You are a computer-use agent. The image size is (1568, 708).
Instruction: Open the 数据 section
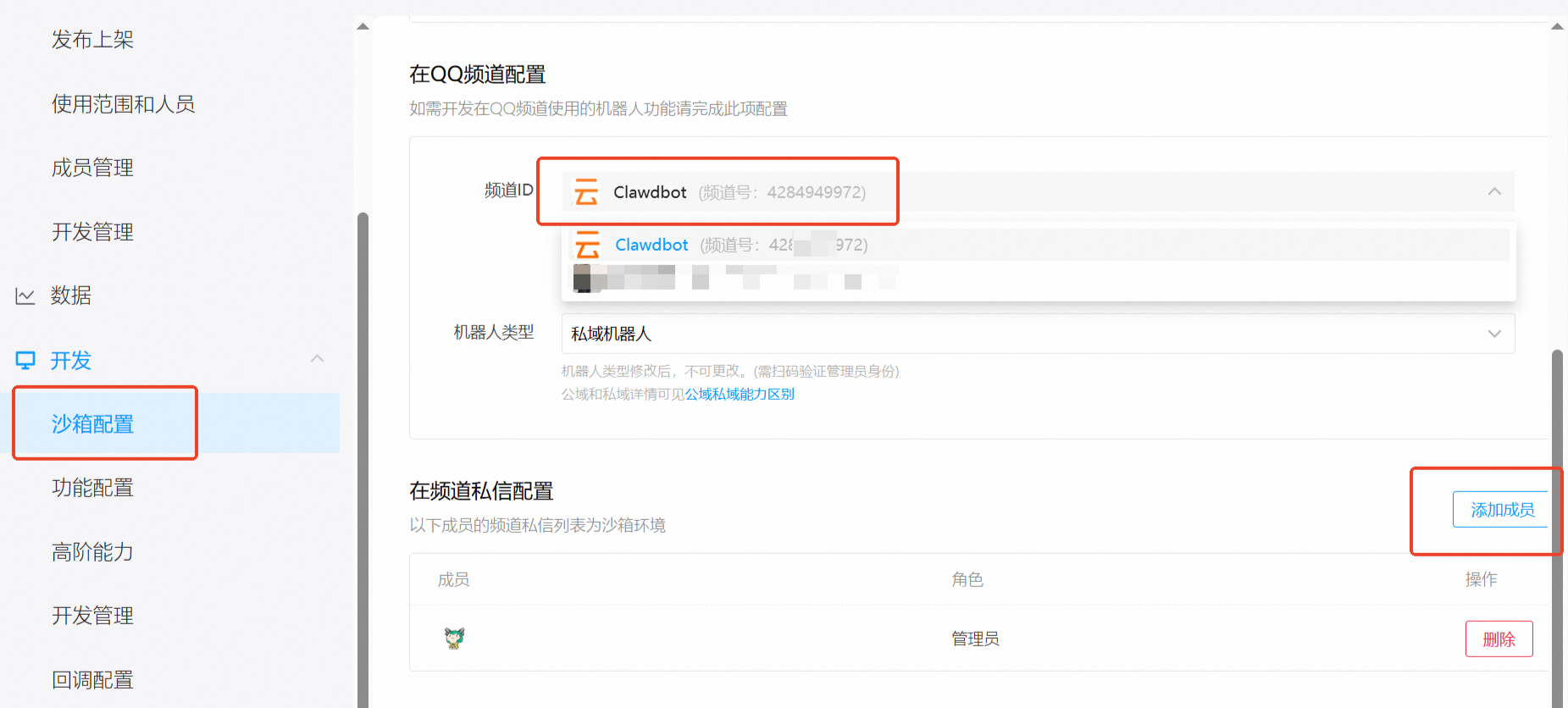pos(70,296)
